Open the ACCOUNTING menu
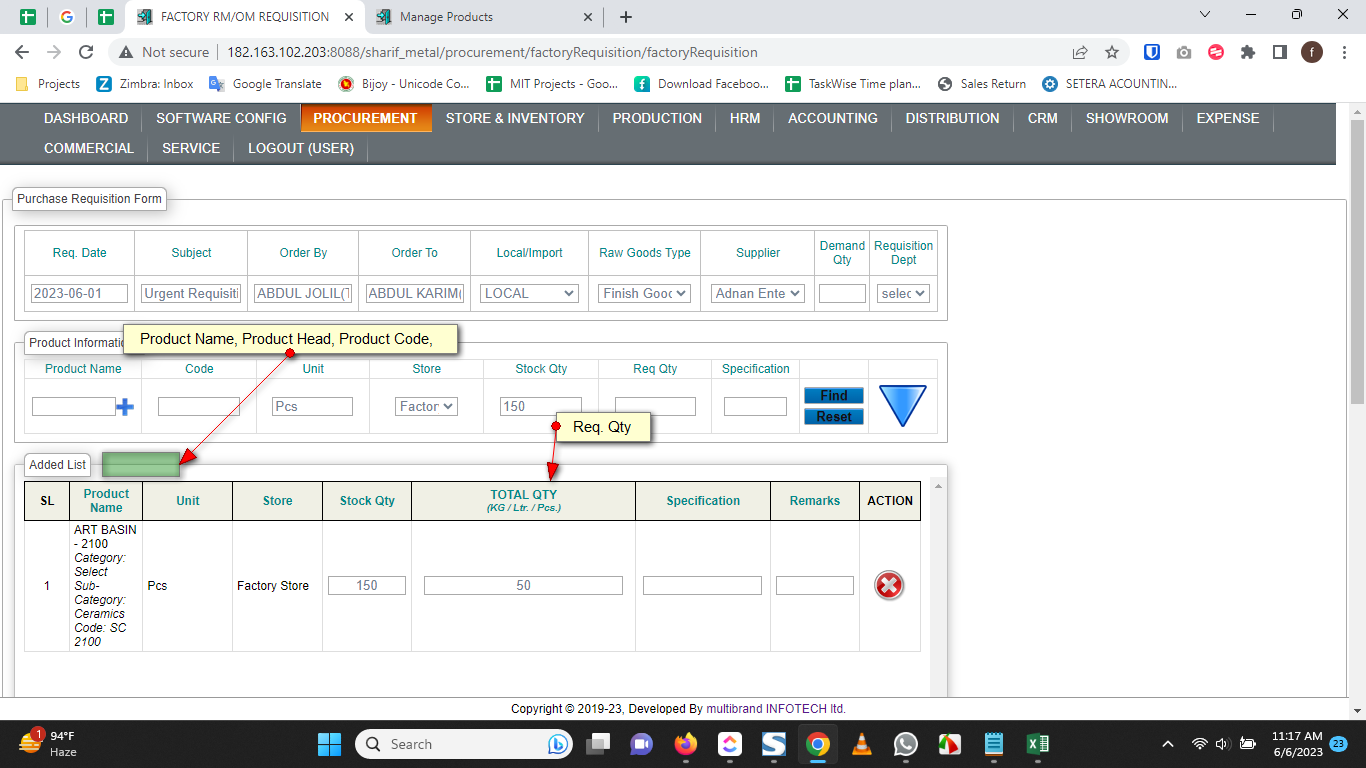 (x=833, y=118)
